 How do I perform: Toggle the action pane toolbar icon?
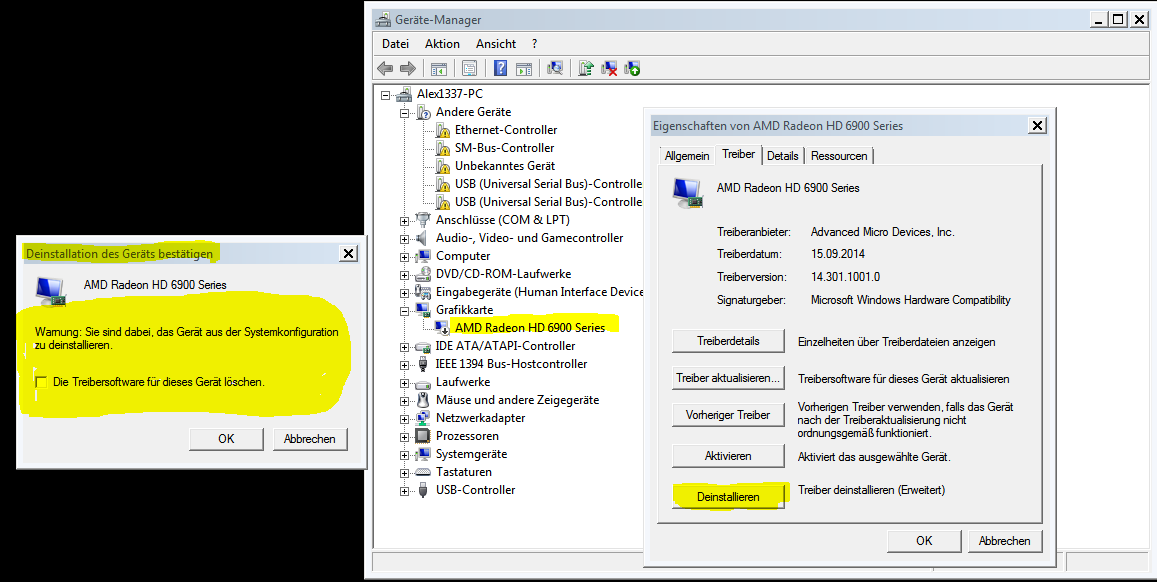click(x=524, y=69)
